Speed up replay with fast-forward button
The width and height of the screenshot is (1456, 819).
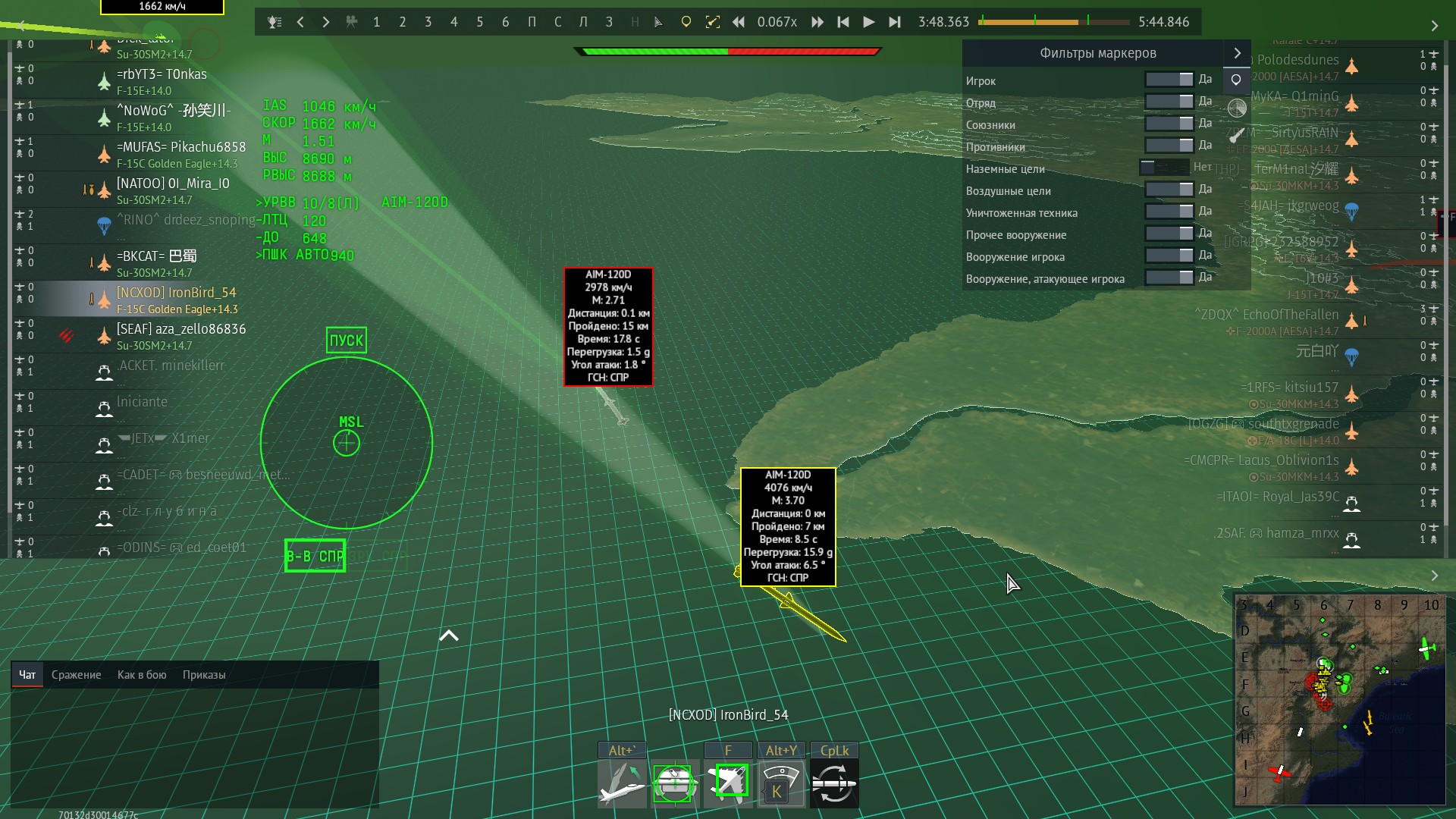pyautogui.click(x=817, y=22)
